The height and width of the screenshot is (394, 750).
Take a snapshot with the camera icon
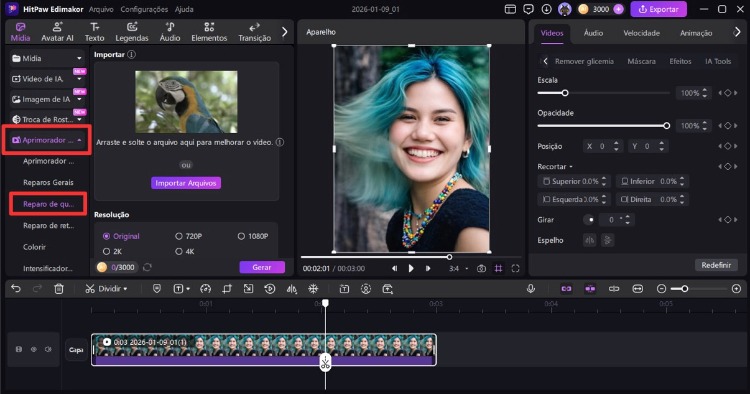click(x=481, y=269)
